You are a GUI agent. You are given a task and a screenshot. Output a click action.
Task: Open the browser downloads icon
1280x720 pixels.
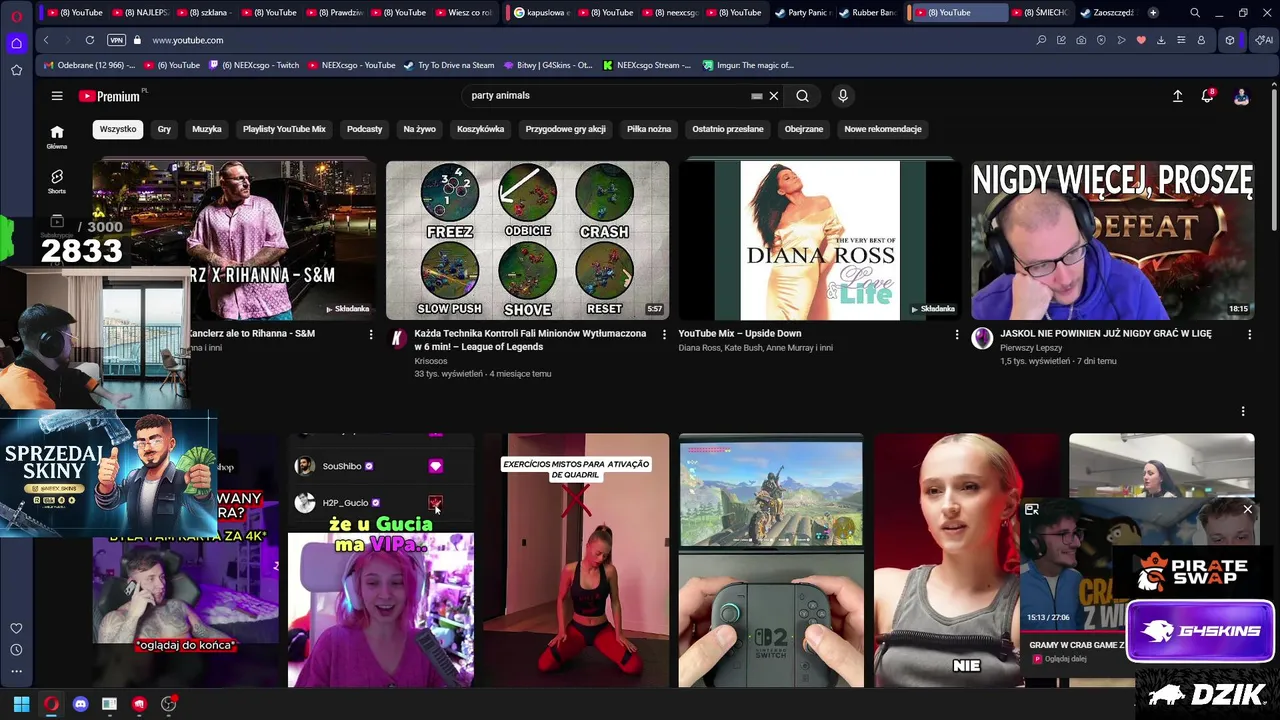[x=1161, y=40]
